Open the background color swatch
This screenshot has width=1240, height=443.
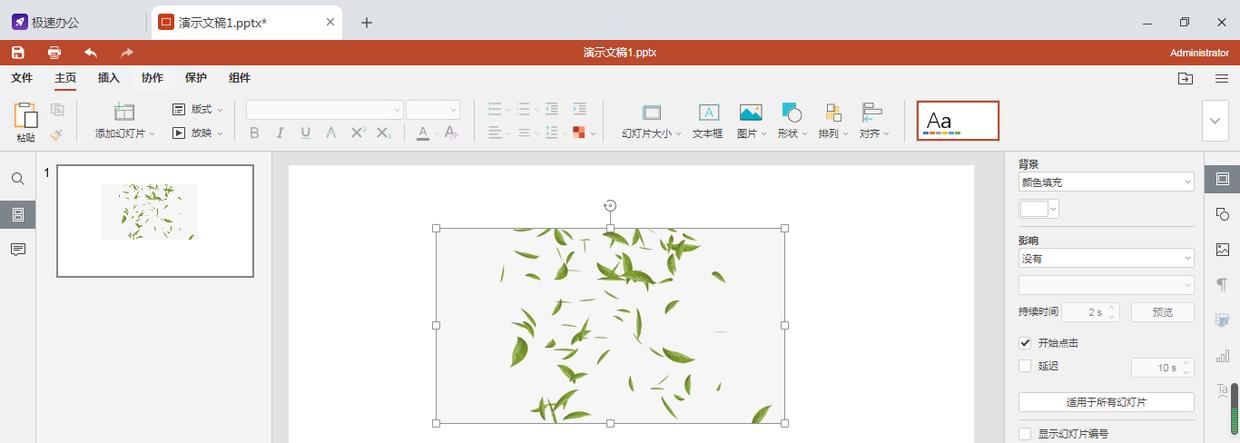pyautogui.click(x=1038, y=208)
